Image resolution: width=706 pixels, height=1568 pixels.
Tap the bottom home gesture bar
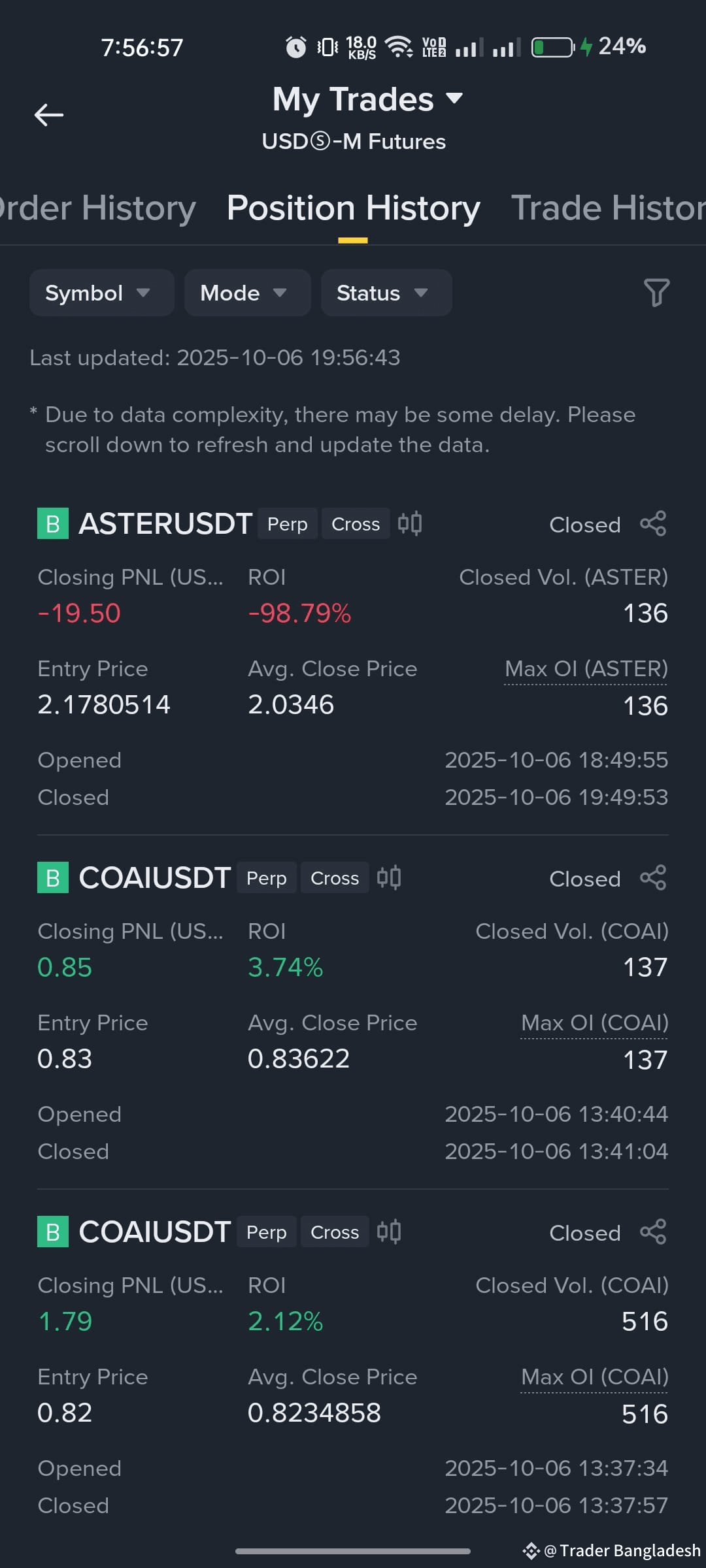[353, 1551]
